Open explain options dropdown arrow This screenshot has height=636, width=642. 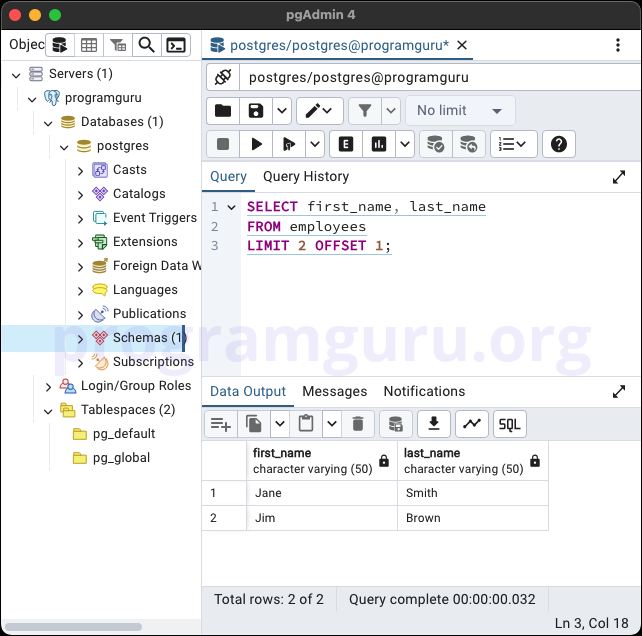point(405,144)
